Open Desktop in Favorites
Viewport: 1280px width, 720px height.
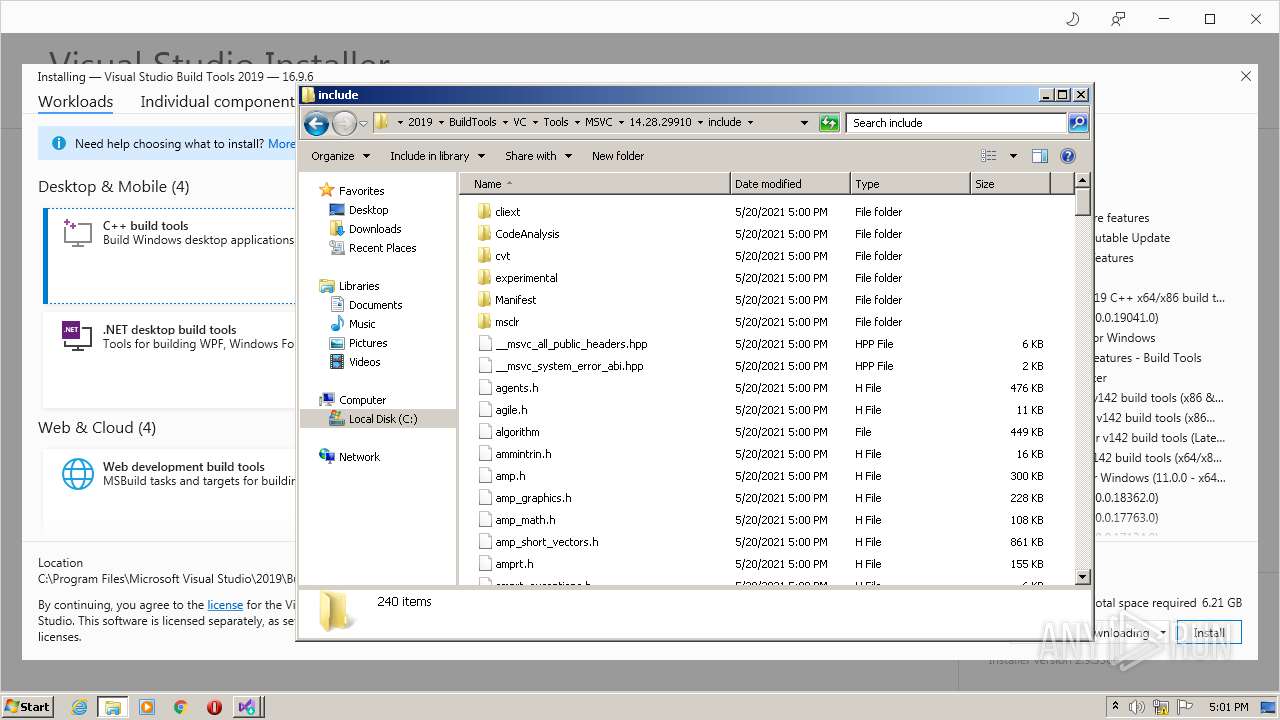[368, 210]
